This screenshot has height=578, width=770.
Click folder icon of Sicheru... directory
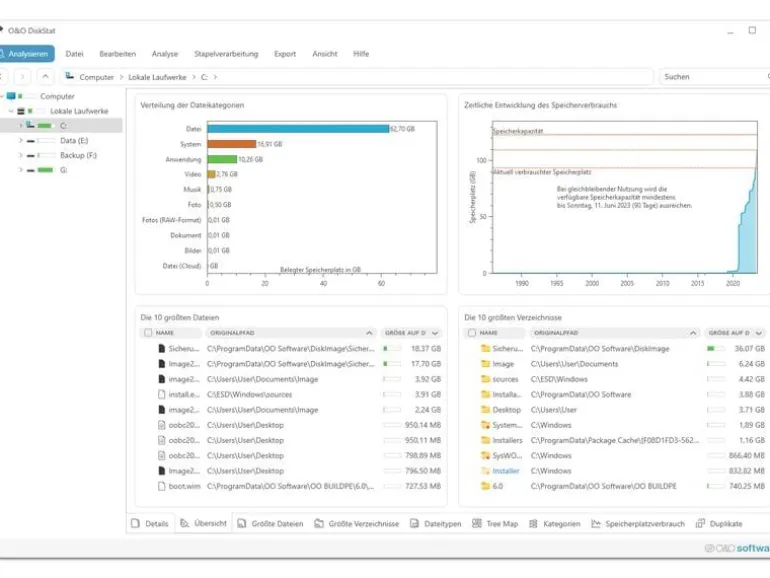click(486, 349)
